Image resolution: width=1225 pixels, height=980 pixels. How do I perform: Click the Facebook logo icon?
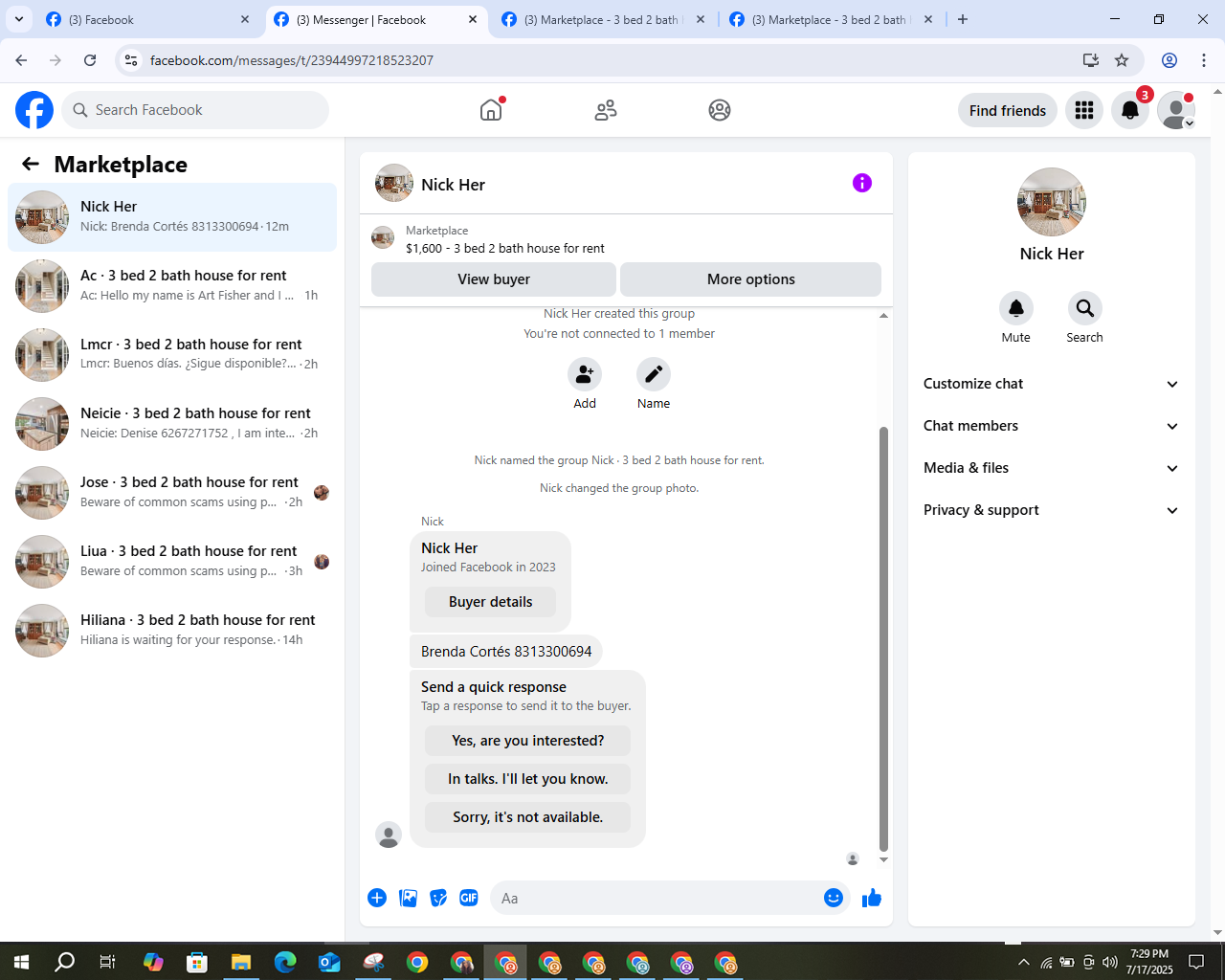pos(34,110)
